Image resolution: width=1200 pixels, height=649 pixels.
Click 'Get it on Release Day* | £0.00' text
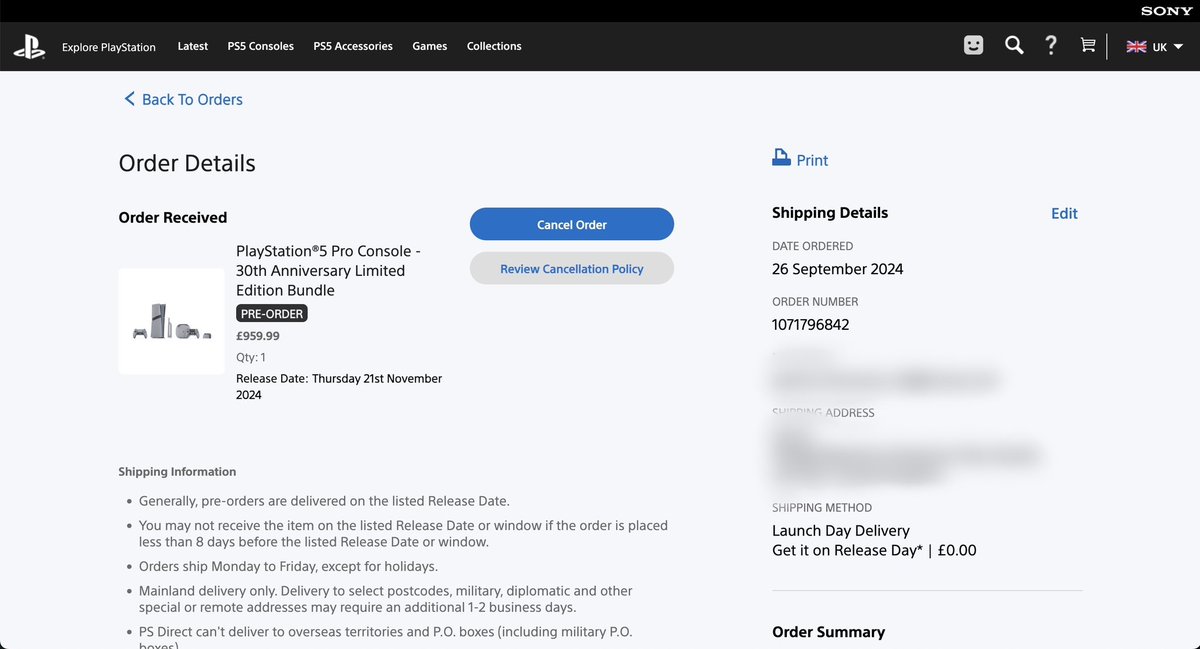click(874, 551)
